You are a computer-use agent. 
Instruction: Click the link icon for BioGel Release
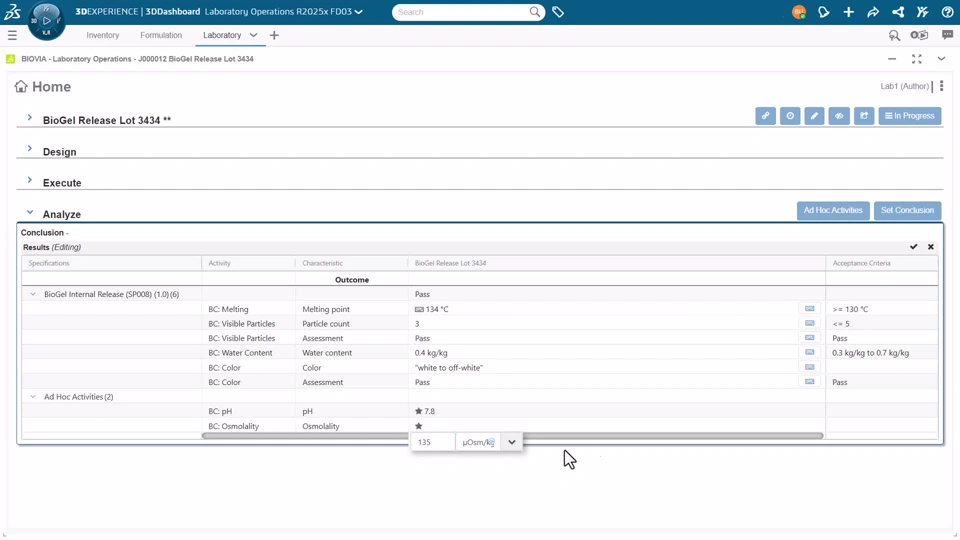tap(765, 116)
